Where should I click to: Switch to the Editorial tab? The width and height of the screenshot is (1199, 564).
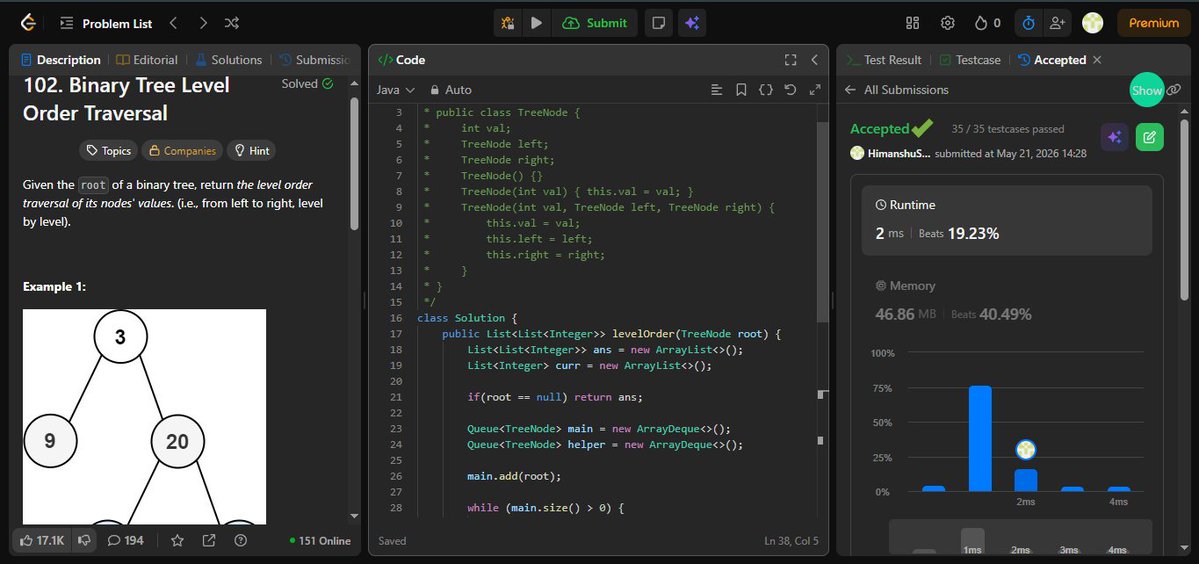pyautogui.click(x=147, y=60)
